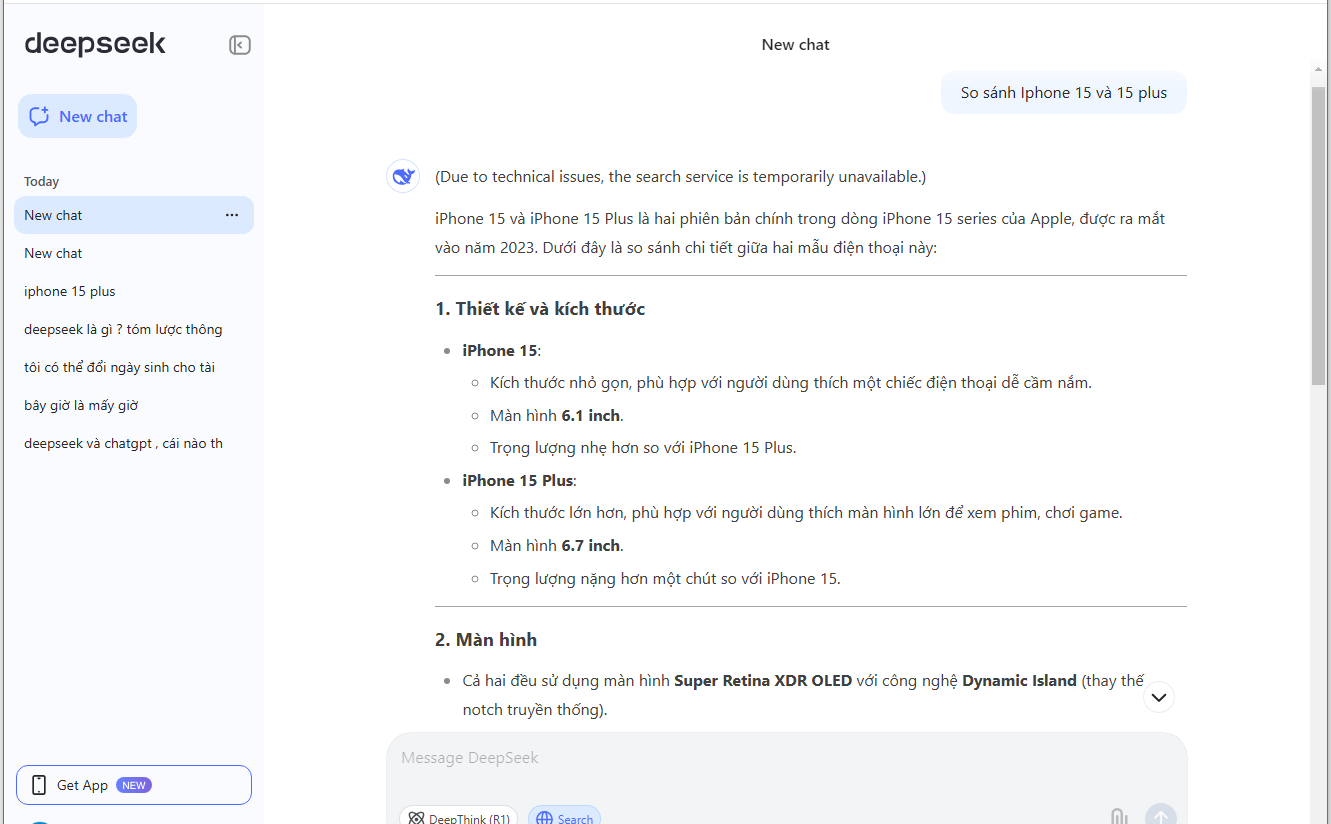Click the NEW badge next to Get App
The width and height of the screenshot is (1331, 824).
click(134, 785)
